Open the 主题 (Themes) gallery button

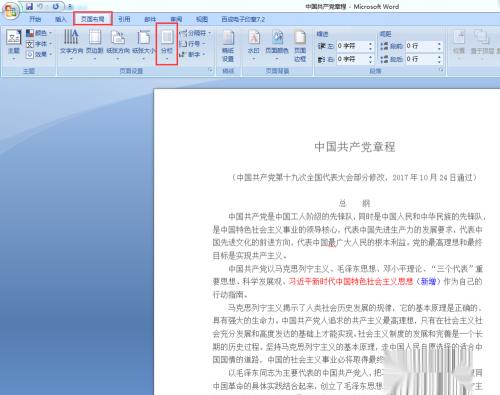[x=14, y=45]
